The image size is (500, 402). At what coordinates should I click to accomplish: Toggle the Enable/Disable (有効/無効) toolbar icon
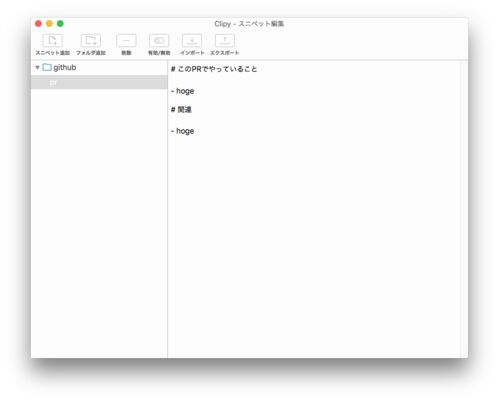[159, 41]
